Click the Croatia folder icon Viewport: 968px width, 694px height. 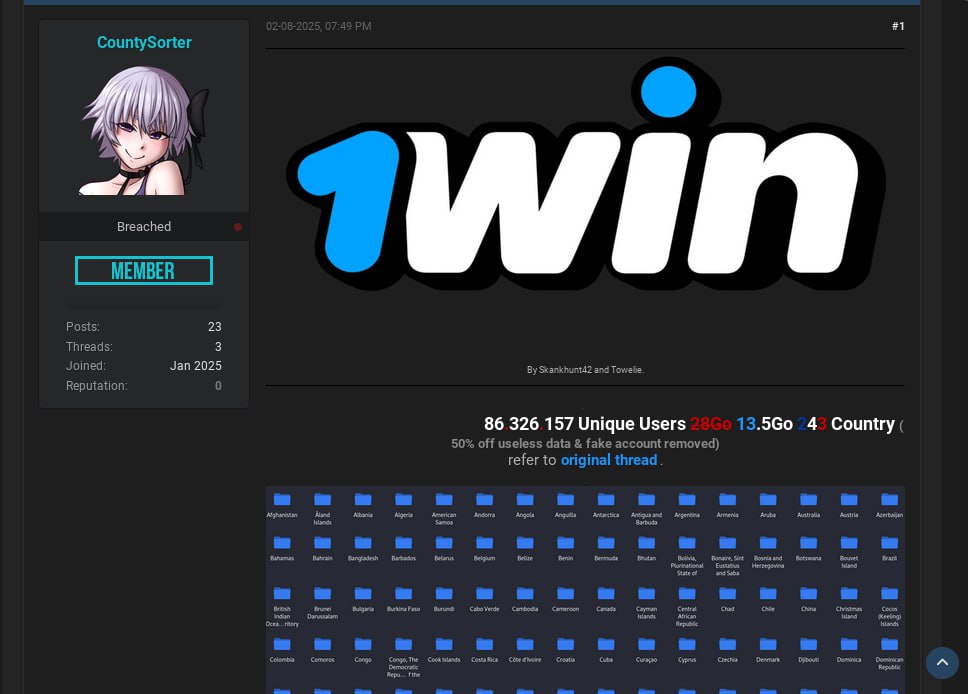point(565,643)
